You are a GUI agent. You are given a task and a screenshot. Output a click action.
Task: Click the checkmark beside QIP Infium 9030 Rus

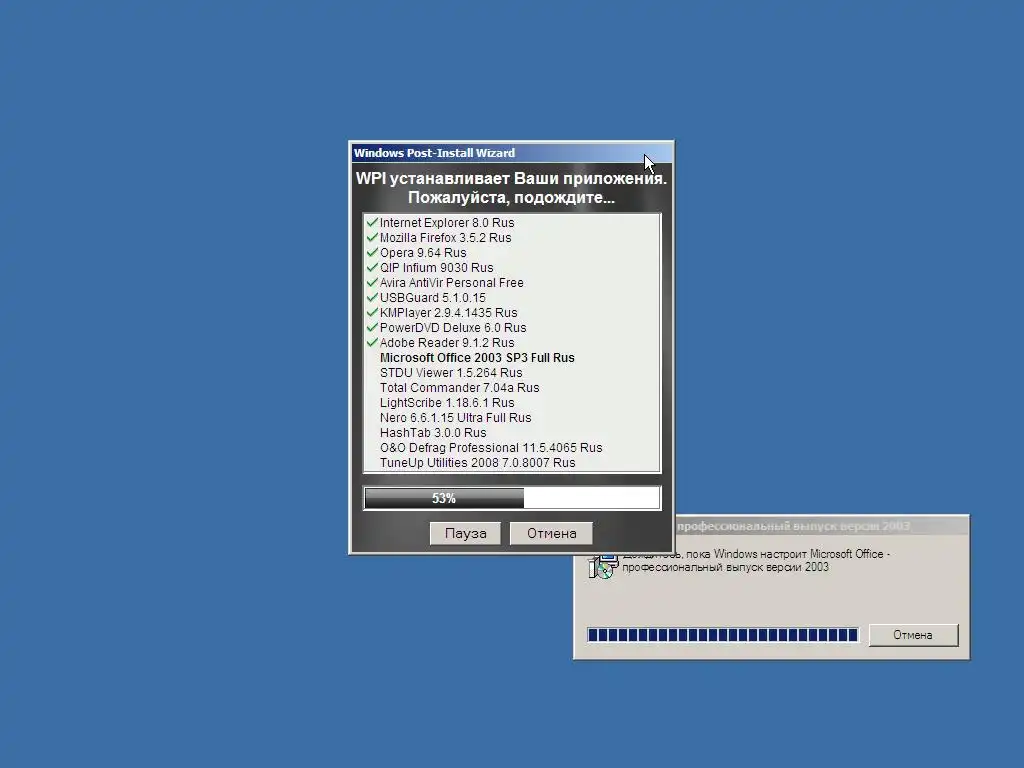pos(372,267)
